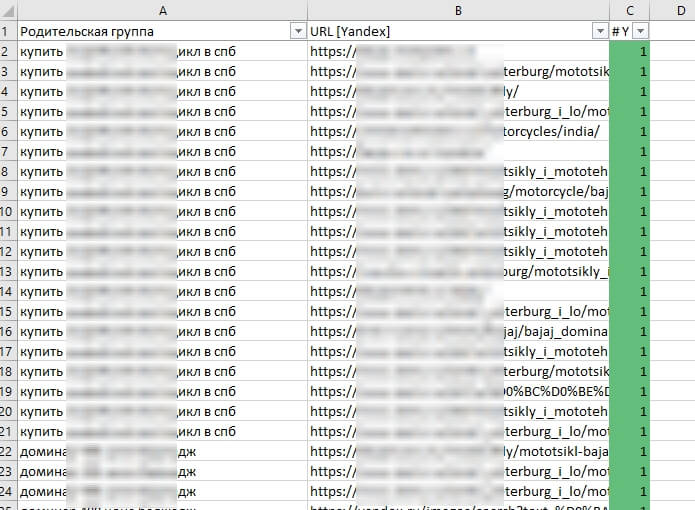Open filter dropdown for # Y column

point(640,31)
